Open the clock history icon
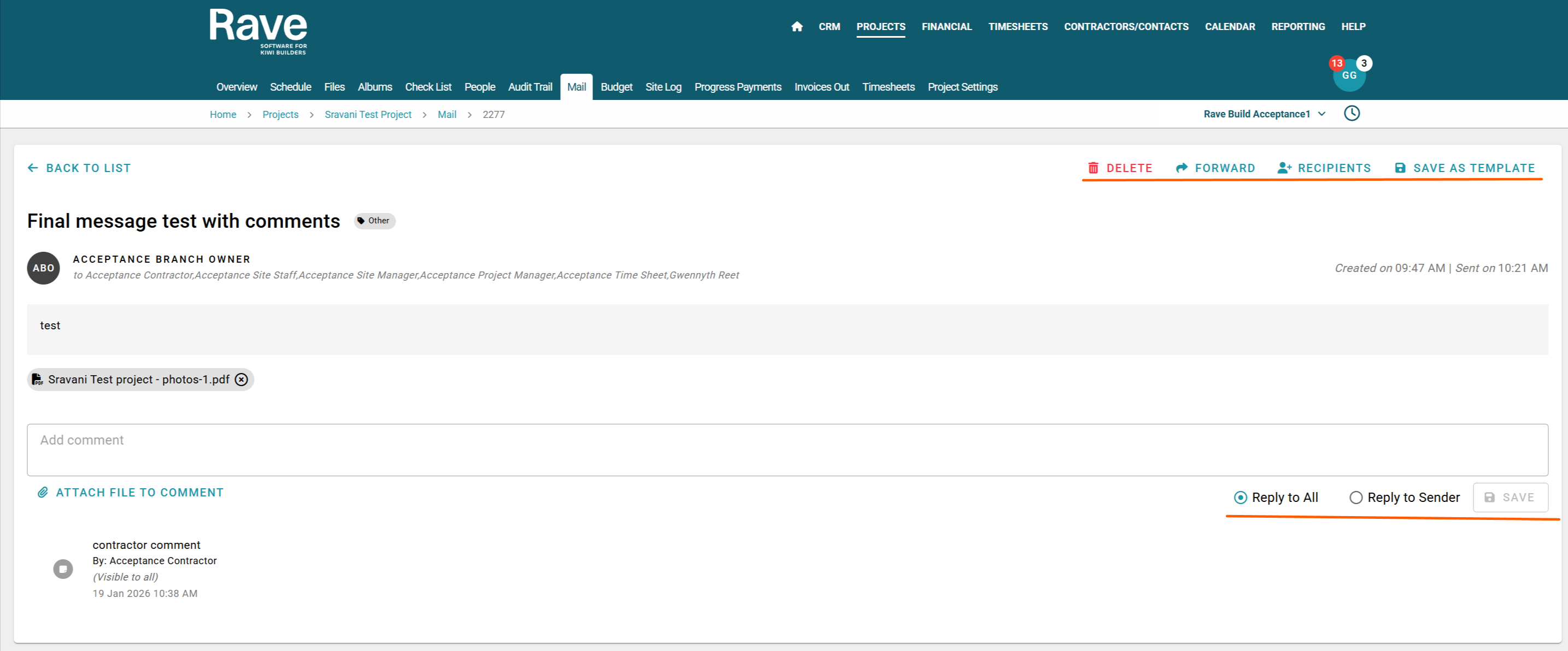 coord(1352,114)
